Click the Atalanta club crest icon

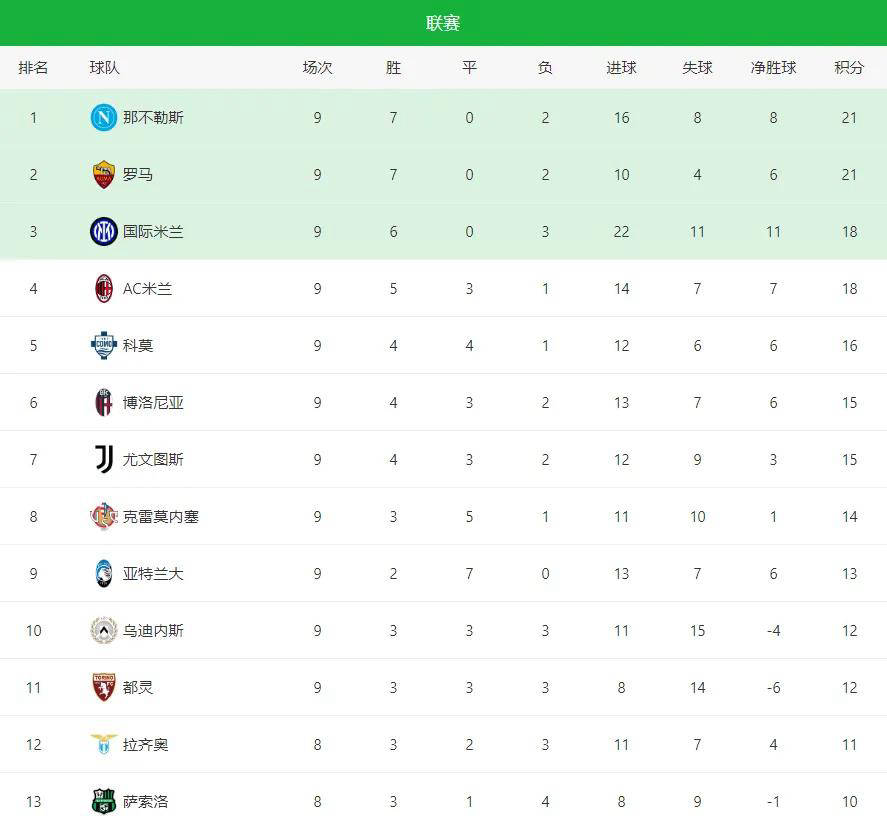[104, 574]
